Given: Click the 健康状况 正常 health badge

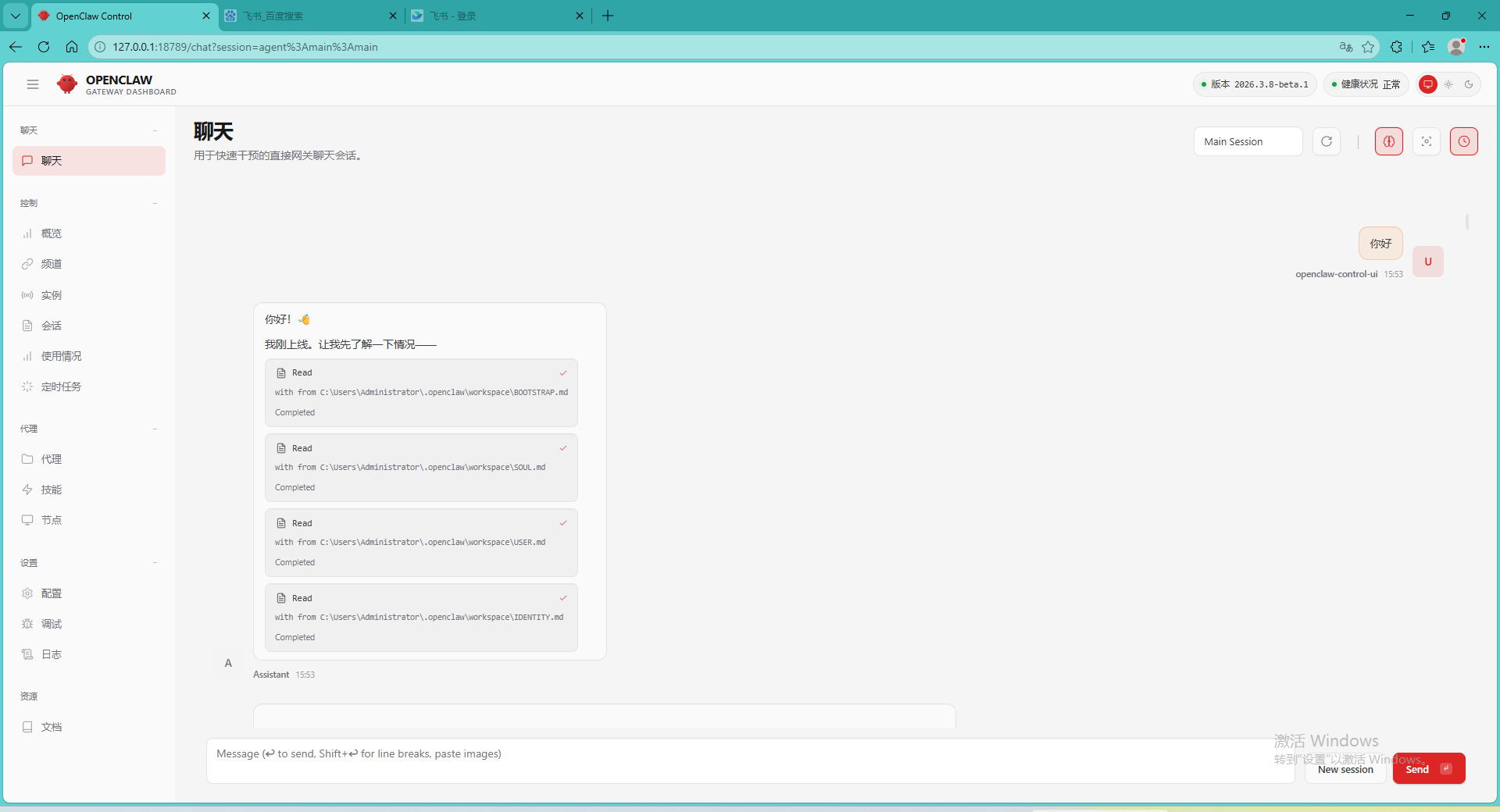Looking at the screenshot, I should pyautogui.click(x=1366, y=84).
